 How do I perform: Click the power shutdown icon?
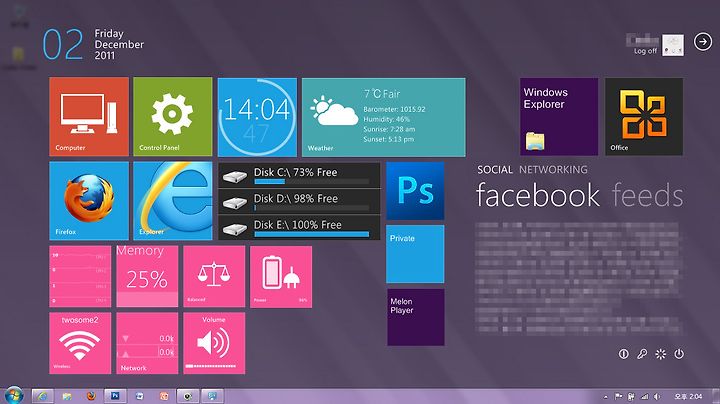pos(679,354)
